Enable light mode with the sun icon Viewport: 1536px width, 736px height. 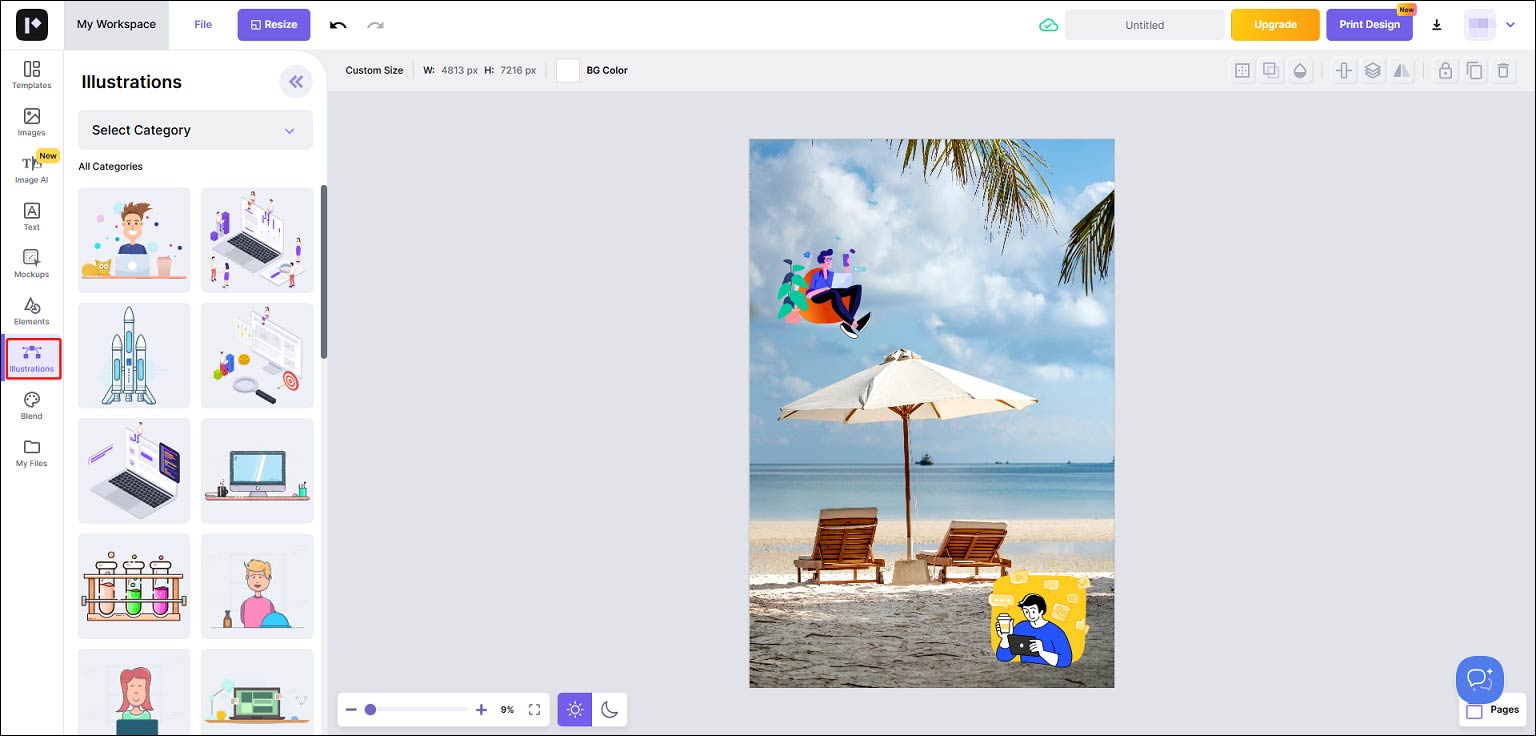pos(574,709)
